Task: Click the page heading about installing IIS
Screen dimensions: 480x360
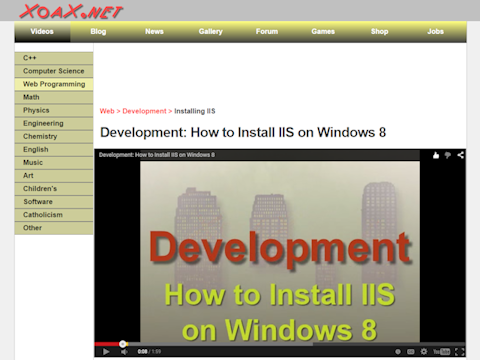Action: (x=243, y=132)
